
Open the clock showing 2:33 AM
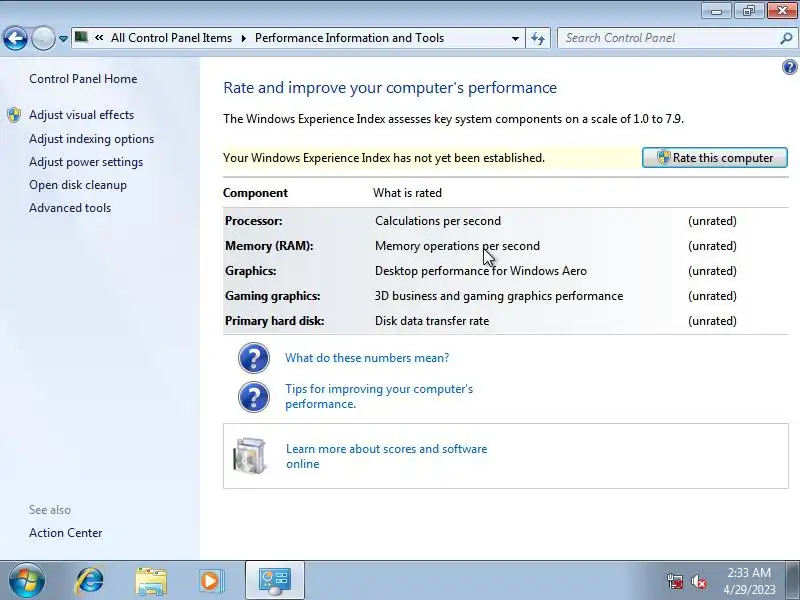(x=749, y=581)
